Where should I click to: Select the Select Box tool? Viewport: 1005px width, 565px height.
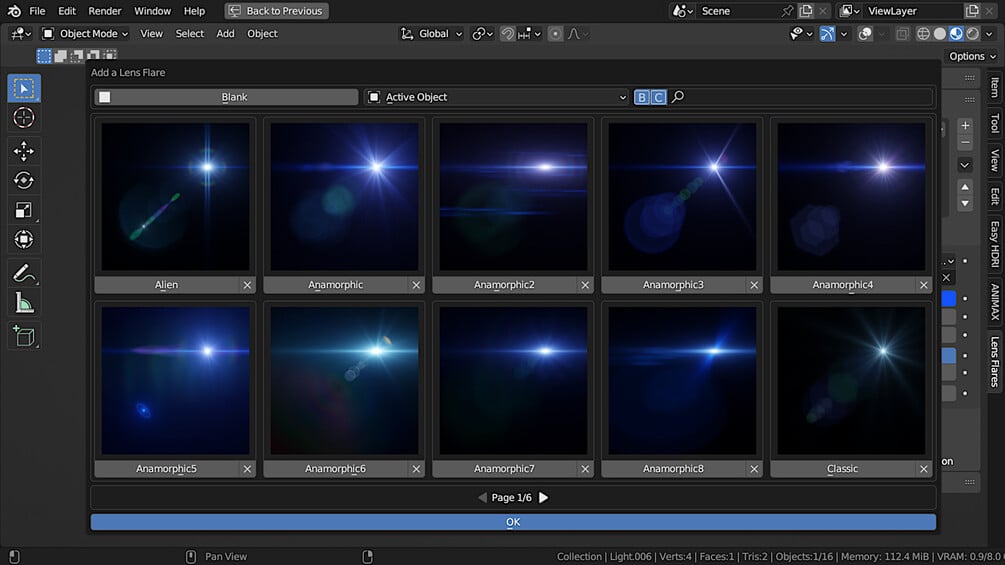point(24,88)
